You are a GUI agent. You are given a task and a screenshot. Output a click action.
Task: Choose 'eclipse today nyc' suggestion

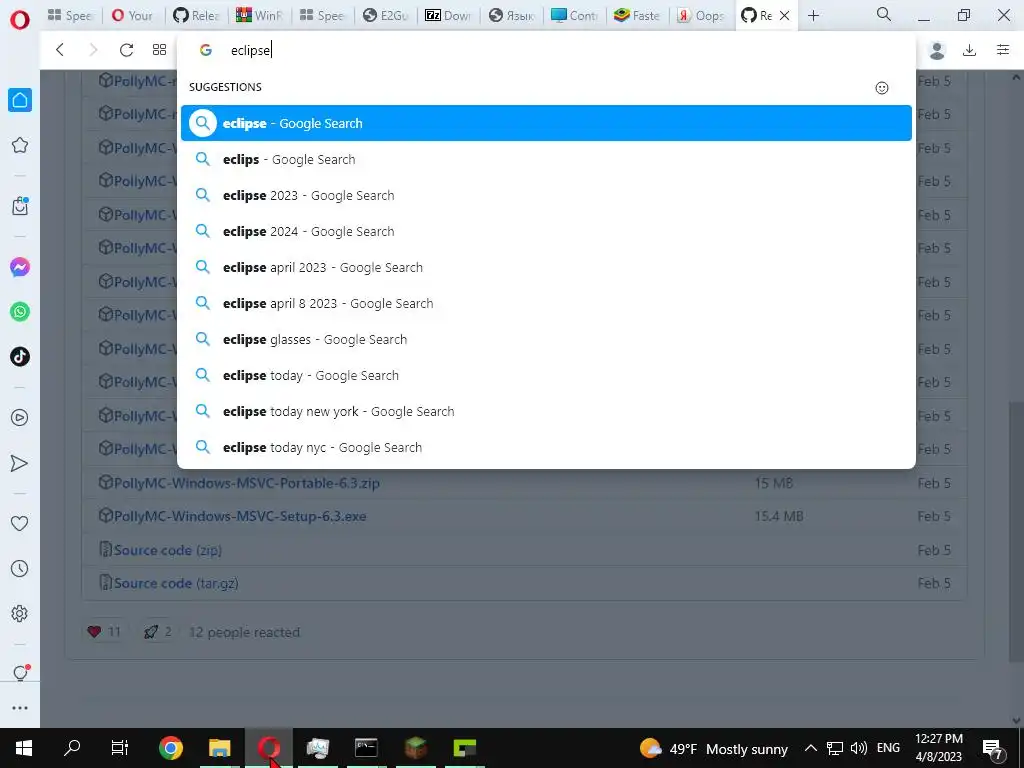(546, 447)
